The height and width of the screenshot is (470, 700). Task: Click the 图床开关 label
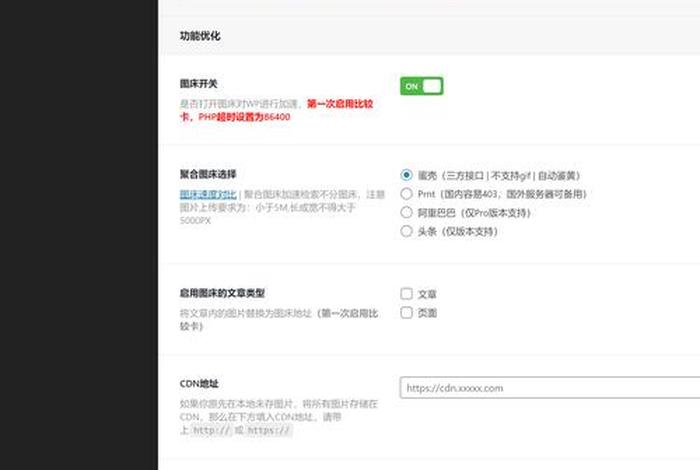[x=199, y=83]
